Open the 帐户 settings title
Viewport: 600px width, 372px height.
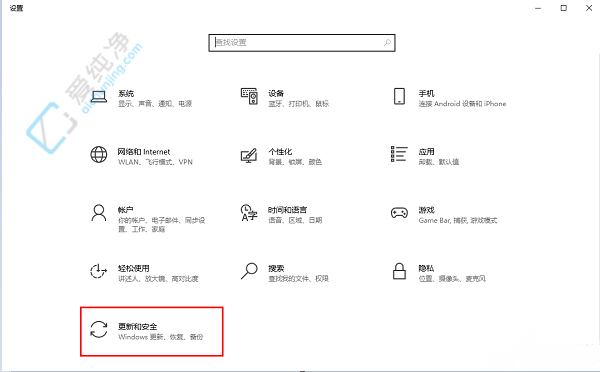click(126, 210)
